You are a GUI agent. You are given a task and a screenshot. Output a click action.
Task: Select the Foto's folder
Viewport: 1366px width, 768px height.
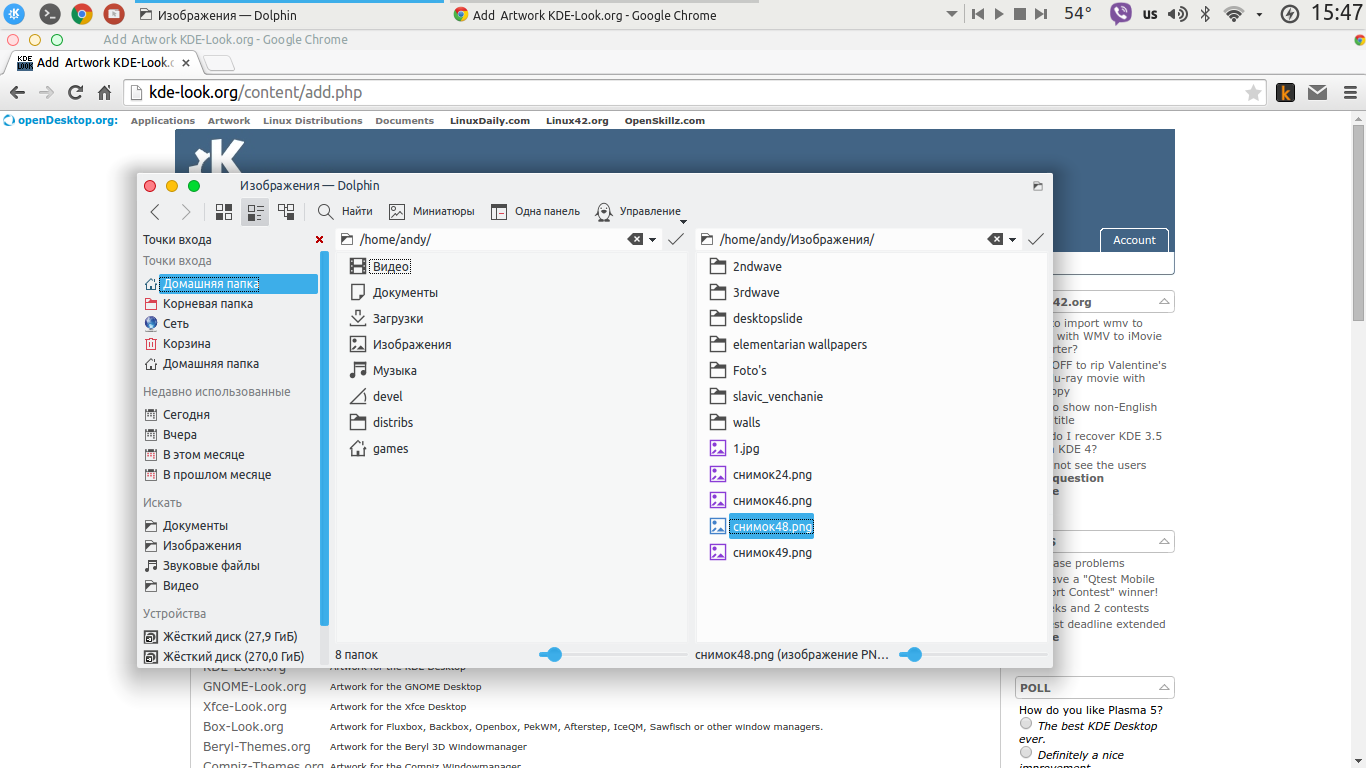tap(738, 370)
